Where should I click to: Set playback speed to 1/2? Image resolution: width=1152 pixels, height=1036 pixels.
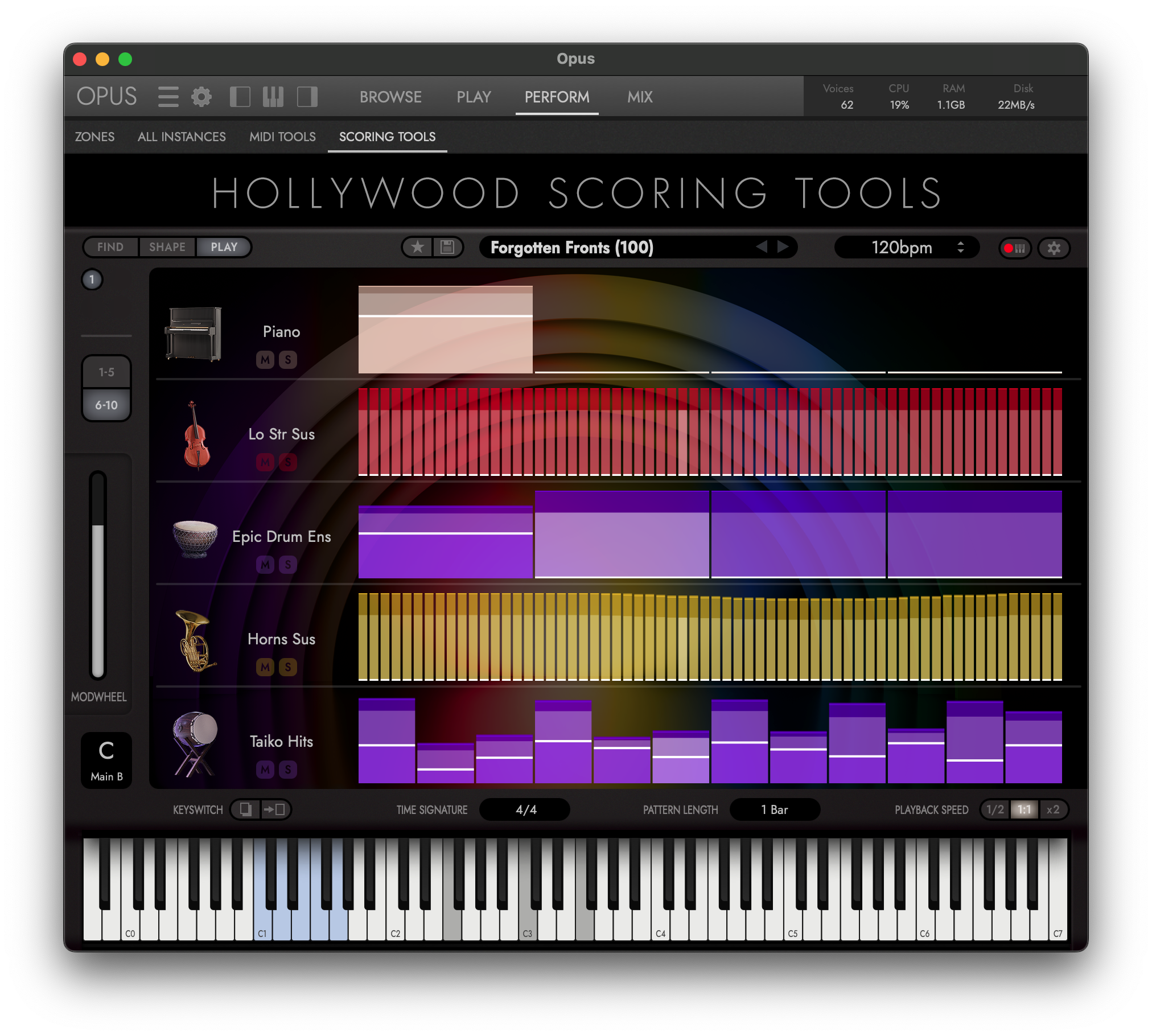pos(995,809)
